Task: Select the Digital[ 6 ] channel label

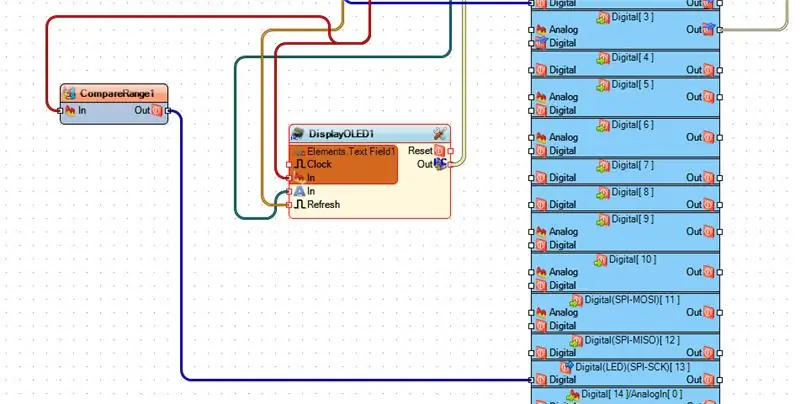Action: coord(633,124)
